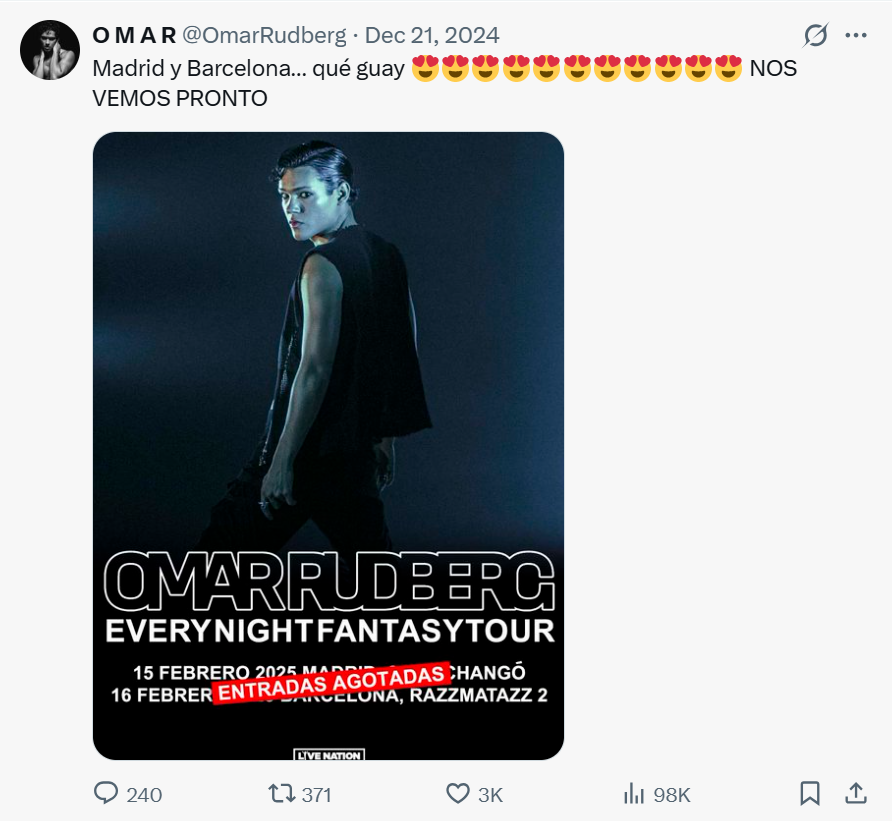This screenshot has width=892, height=821.
Task: Open the three-dot more options menu
Action: pyautogui.click(x=856, y=36)
